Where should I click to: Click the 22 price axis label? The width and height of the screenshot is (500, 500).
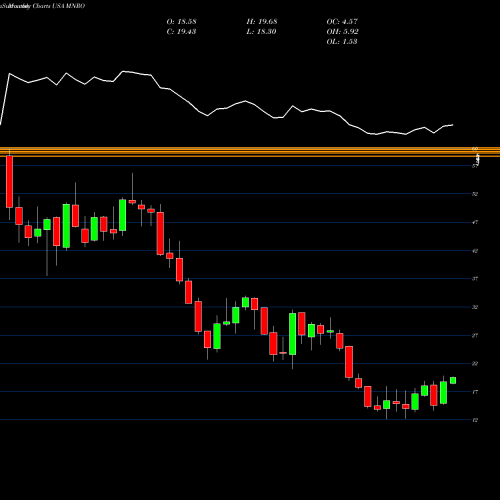point(475,364)
